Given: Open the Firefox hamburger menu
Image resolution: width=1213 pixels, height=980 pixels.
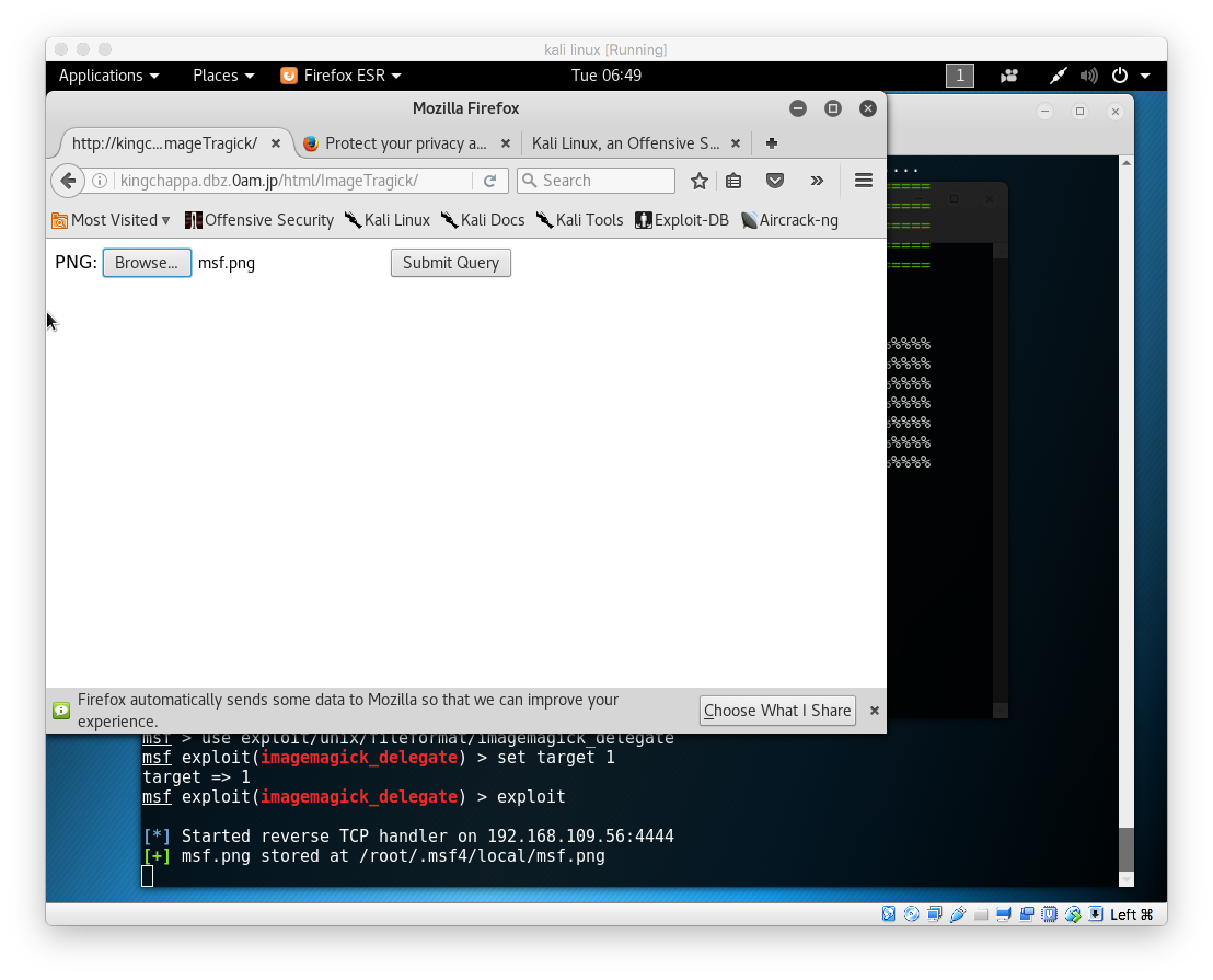Looking at the screenshot, I should (863, 181).
